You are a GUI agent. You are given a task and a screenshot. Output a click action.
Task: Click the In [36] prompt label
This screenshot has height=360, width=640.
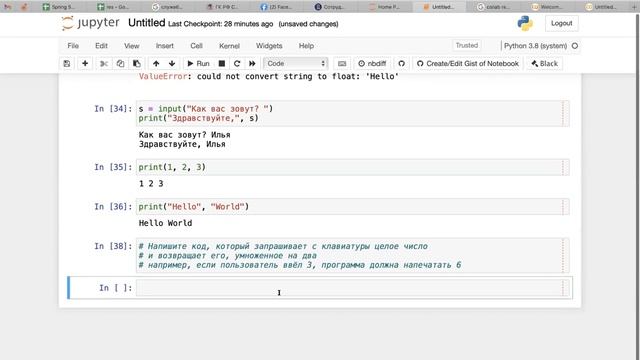pyautogui.click(x=113, y=207)
